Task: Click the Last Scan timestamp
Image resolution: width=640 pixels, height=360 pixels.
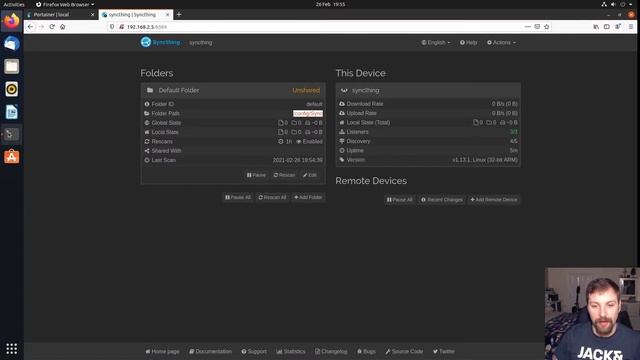Action: coord(298,160)
